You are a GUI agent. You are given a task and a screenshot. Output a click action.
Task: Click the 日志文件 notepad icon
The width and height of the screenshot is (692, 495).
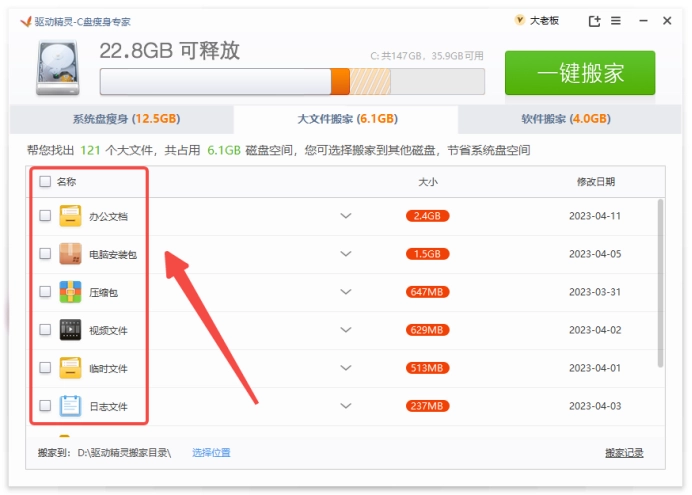click(70, 406)
